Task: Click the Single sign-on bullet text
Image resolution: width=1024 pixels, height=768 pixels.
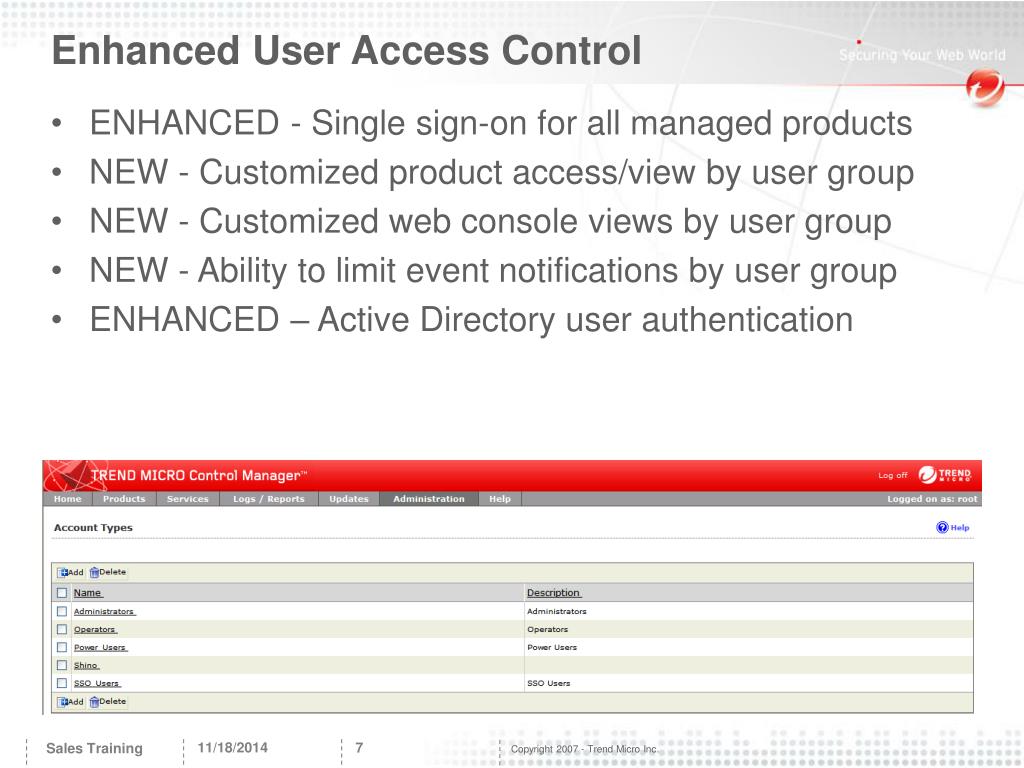Action: 501,123
